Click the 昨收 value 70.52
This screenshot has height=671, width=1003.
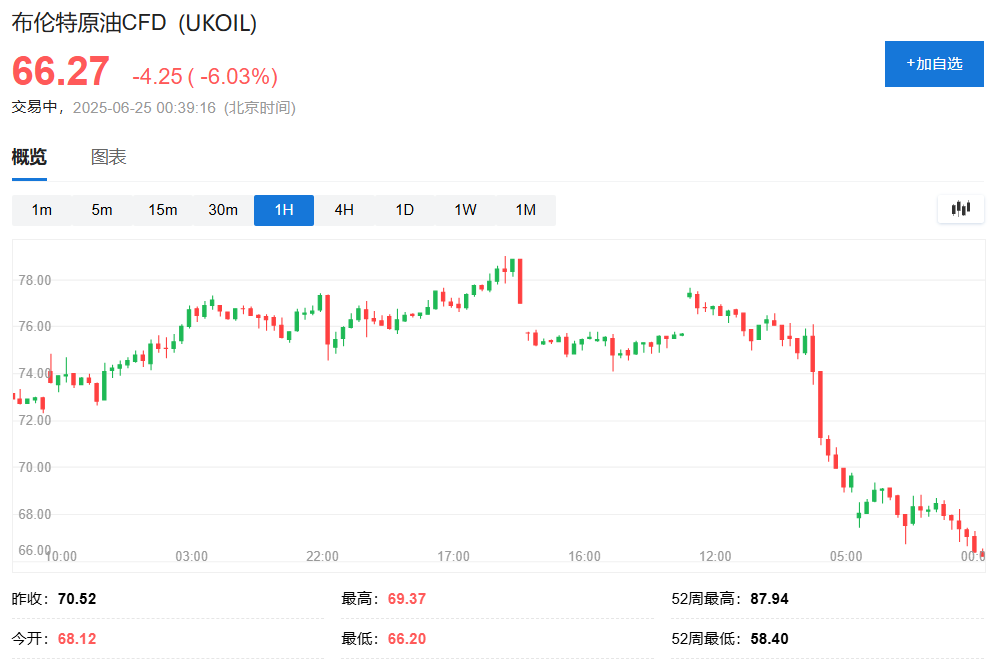[77, 599]
